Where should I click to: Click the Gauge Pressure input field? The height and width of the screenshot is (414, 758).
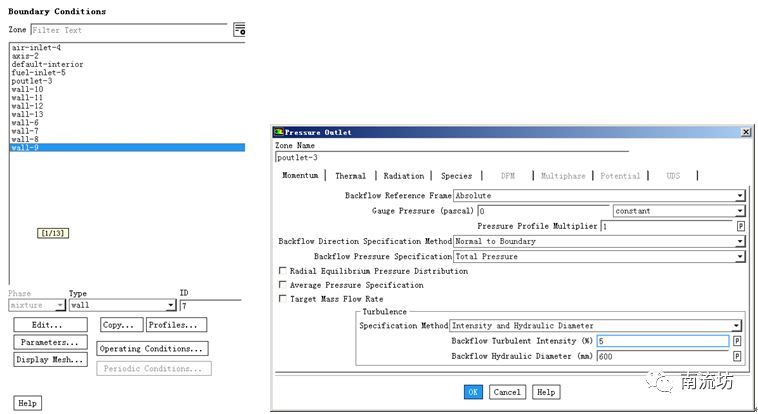543,211
